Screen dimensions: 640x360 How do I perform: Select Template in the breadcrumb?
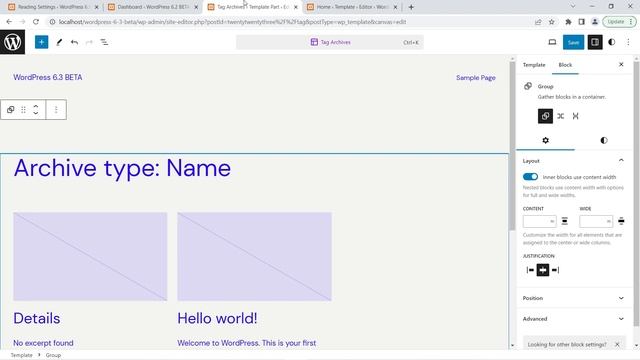click(22, 355)
